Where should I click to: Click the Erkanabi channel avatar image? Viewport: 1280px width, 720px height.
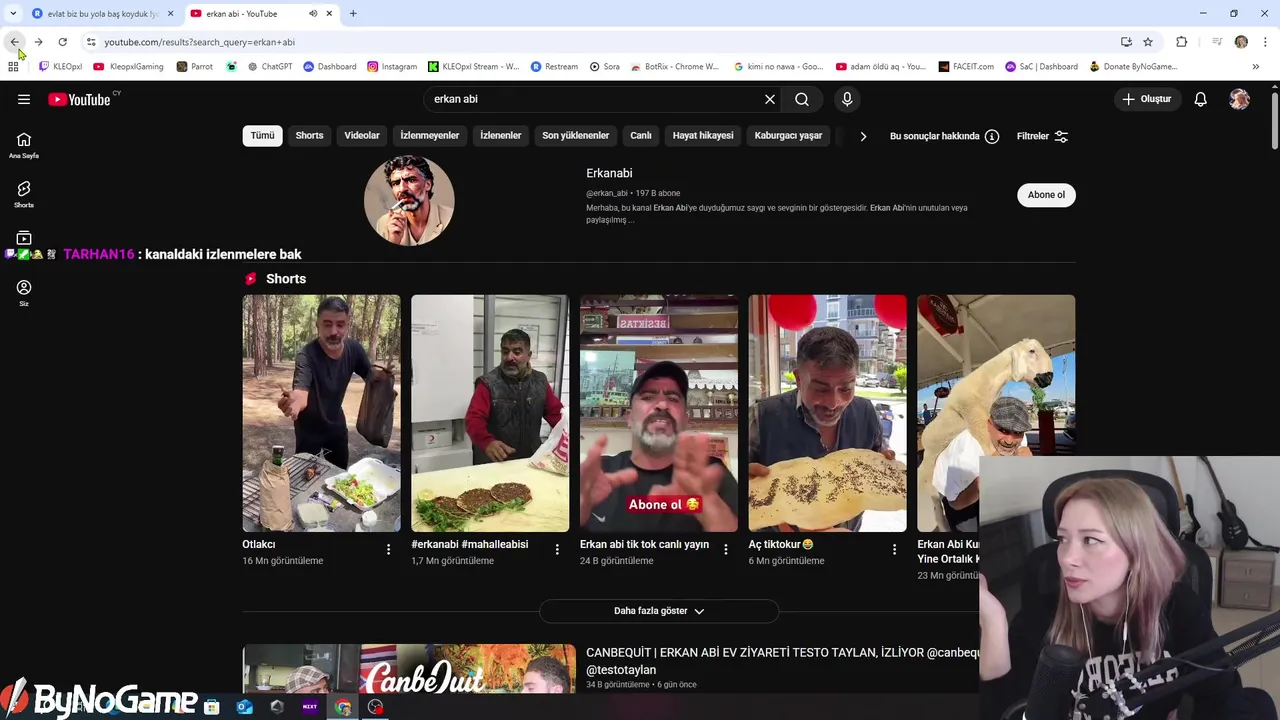[409, 200]
